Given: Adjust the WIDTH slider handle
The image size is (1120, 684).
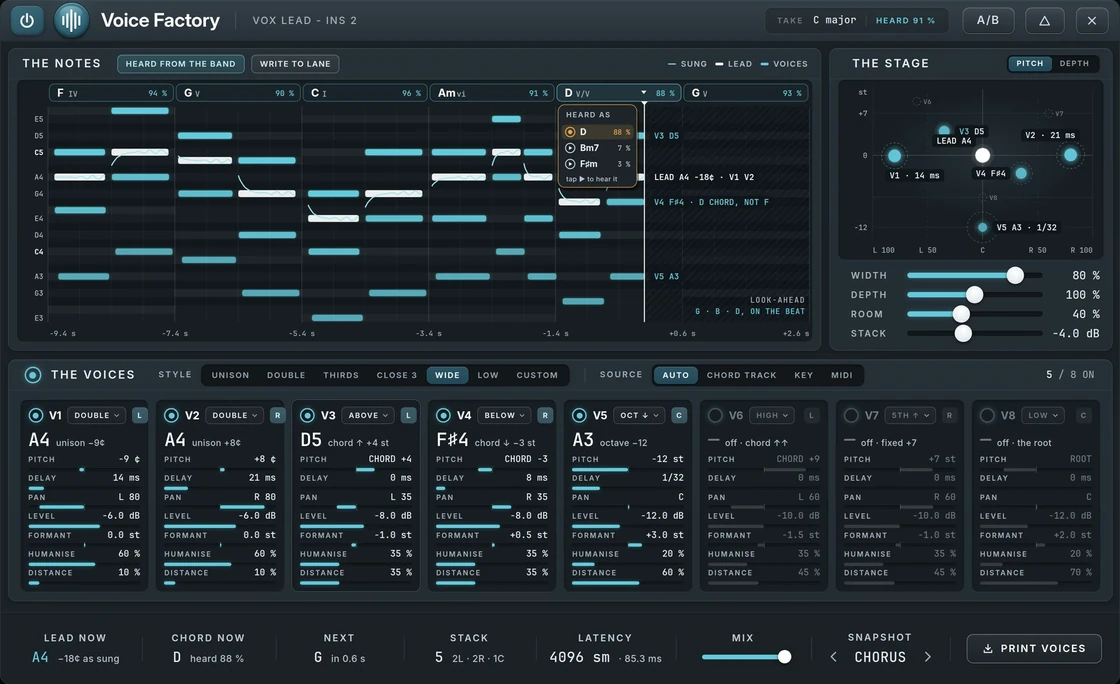Looking at the screenshot, I should (1015, 275).
